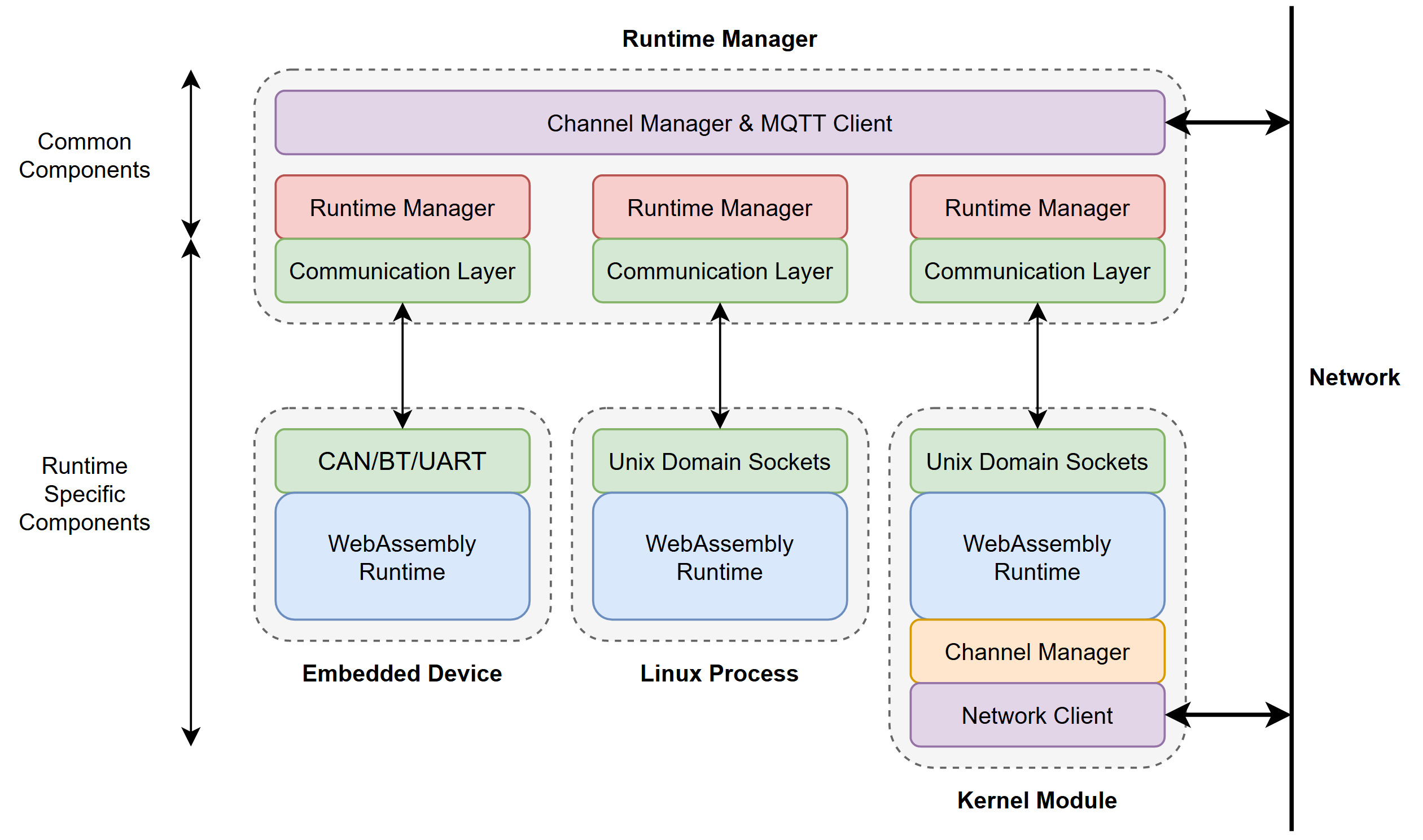1423x840 pixels.
Task: Select the Runtime Manager box above Kernel Module
Action: tap(1037, 207)
